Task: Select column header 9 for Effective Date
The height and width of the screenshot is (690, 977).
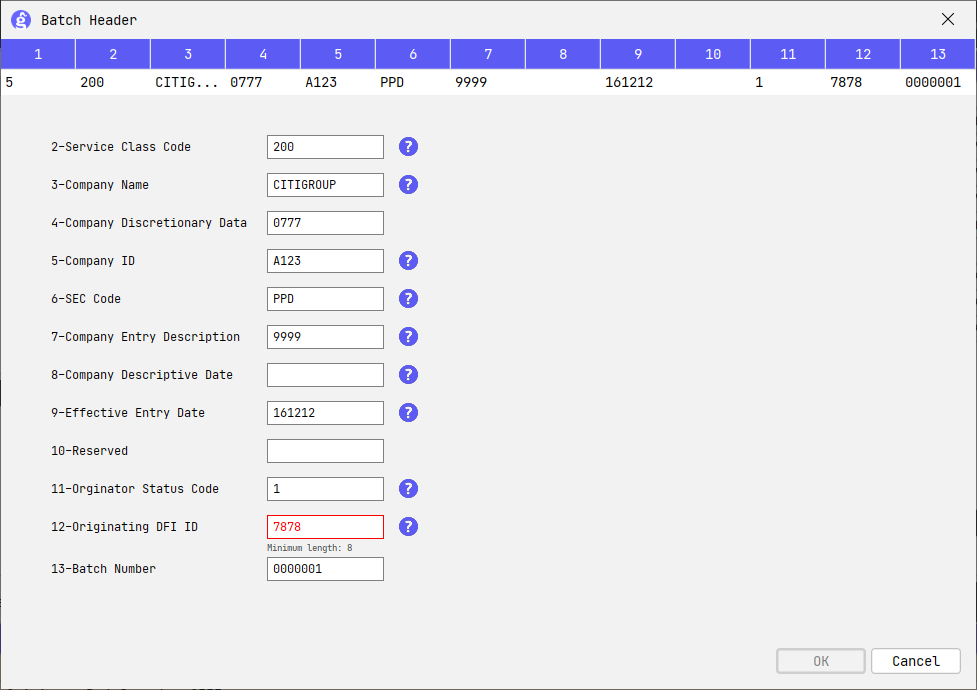Action: pos(637,53)
